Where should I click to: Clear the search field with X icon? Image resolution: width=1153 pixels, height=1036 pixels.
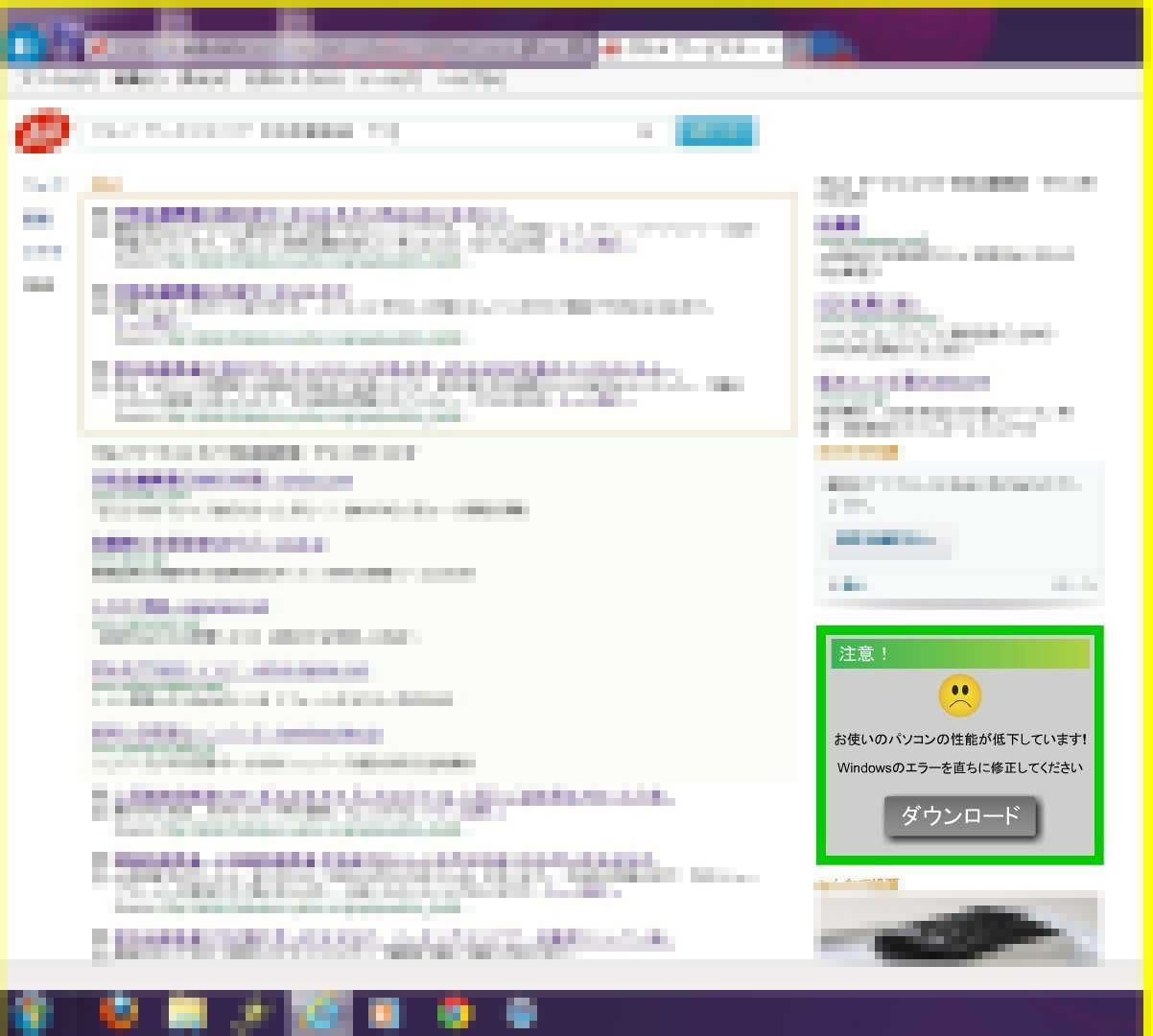pyautogui.click(x=646, y=131)
